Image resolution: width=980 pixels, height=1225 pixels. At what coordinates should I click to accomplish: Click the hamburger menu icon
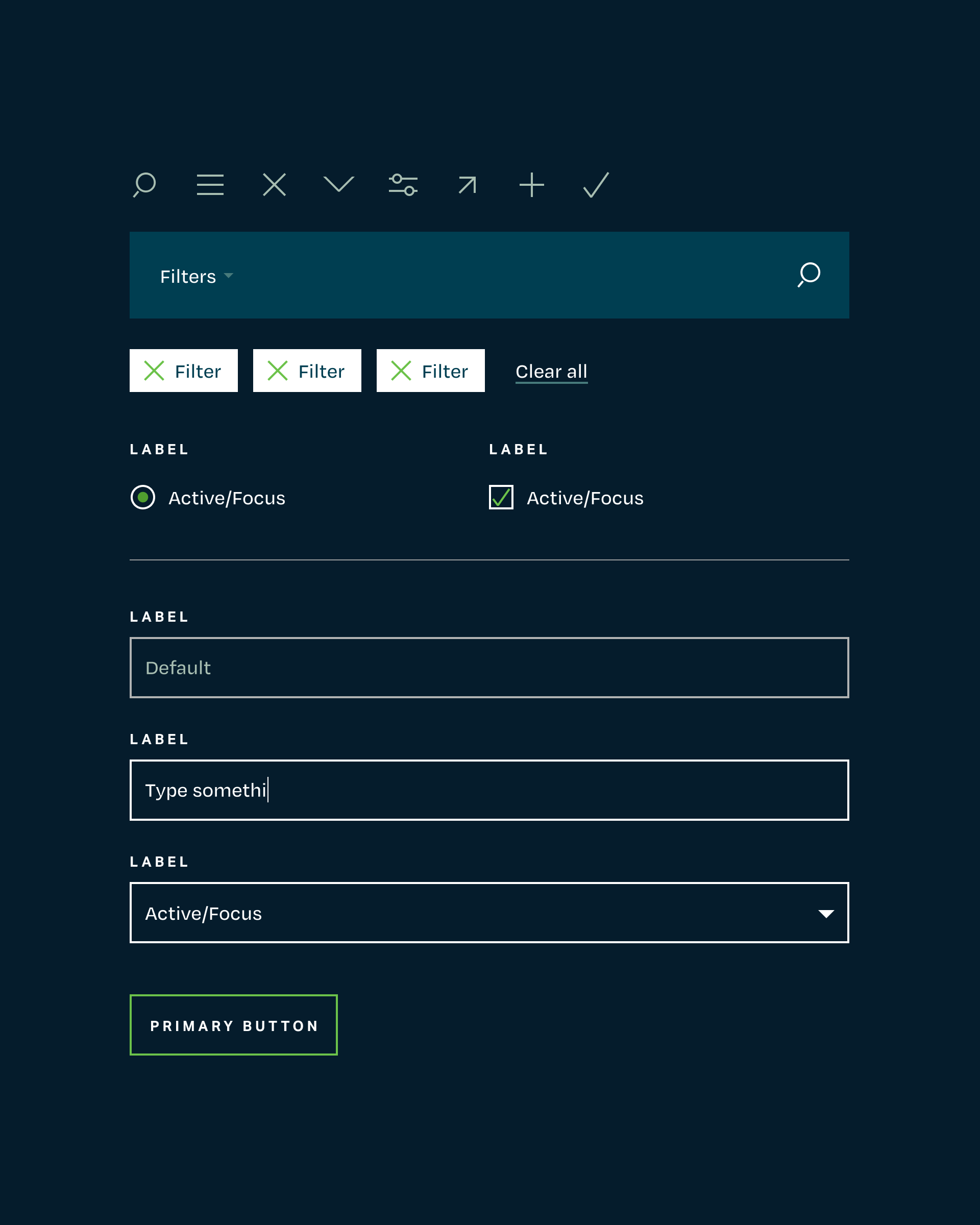click(210, 185)
